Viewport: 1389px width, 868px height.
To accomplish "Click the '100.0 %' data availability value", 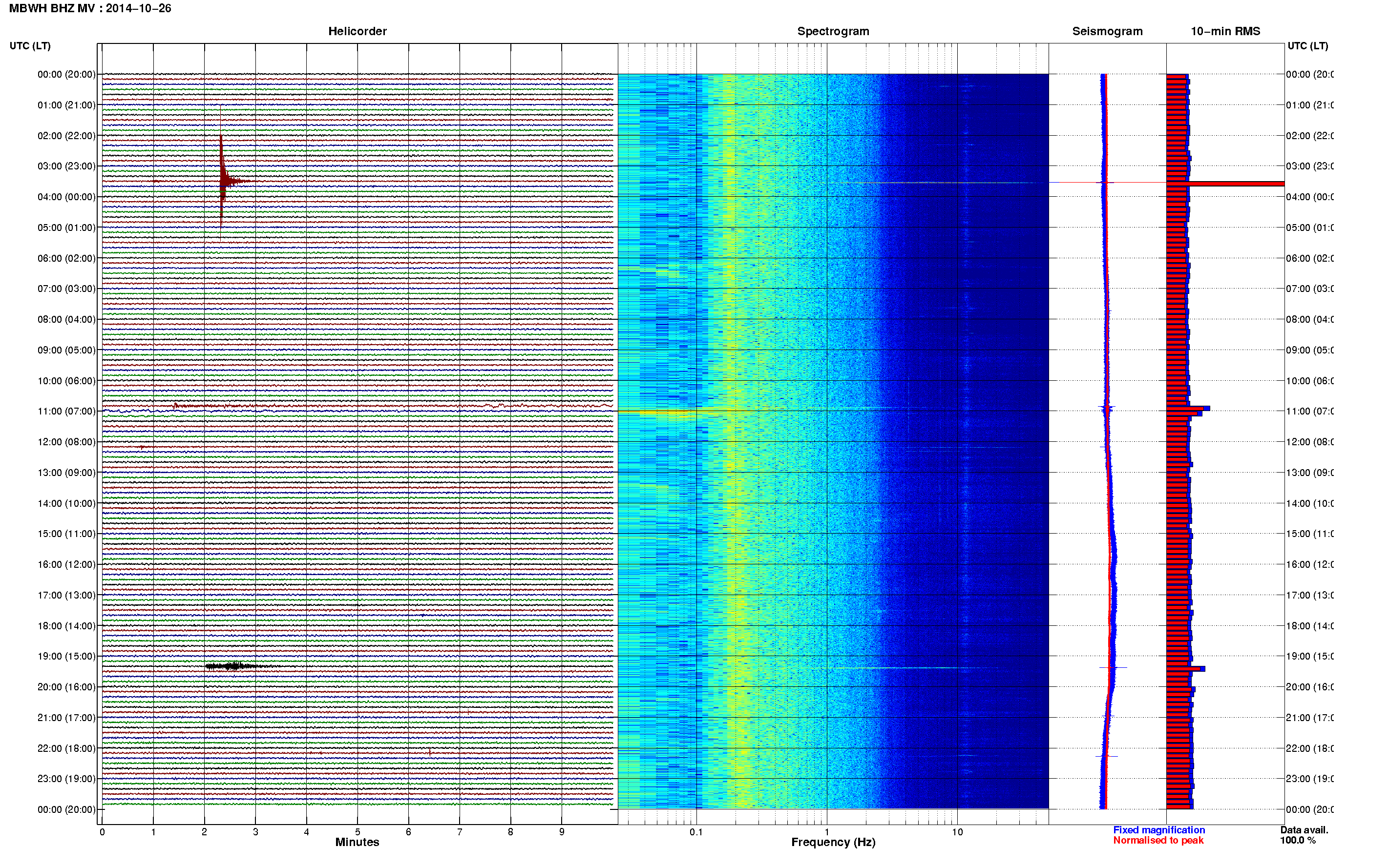I will pos(1297,841).
